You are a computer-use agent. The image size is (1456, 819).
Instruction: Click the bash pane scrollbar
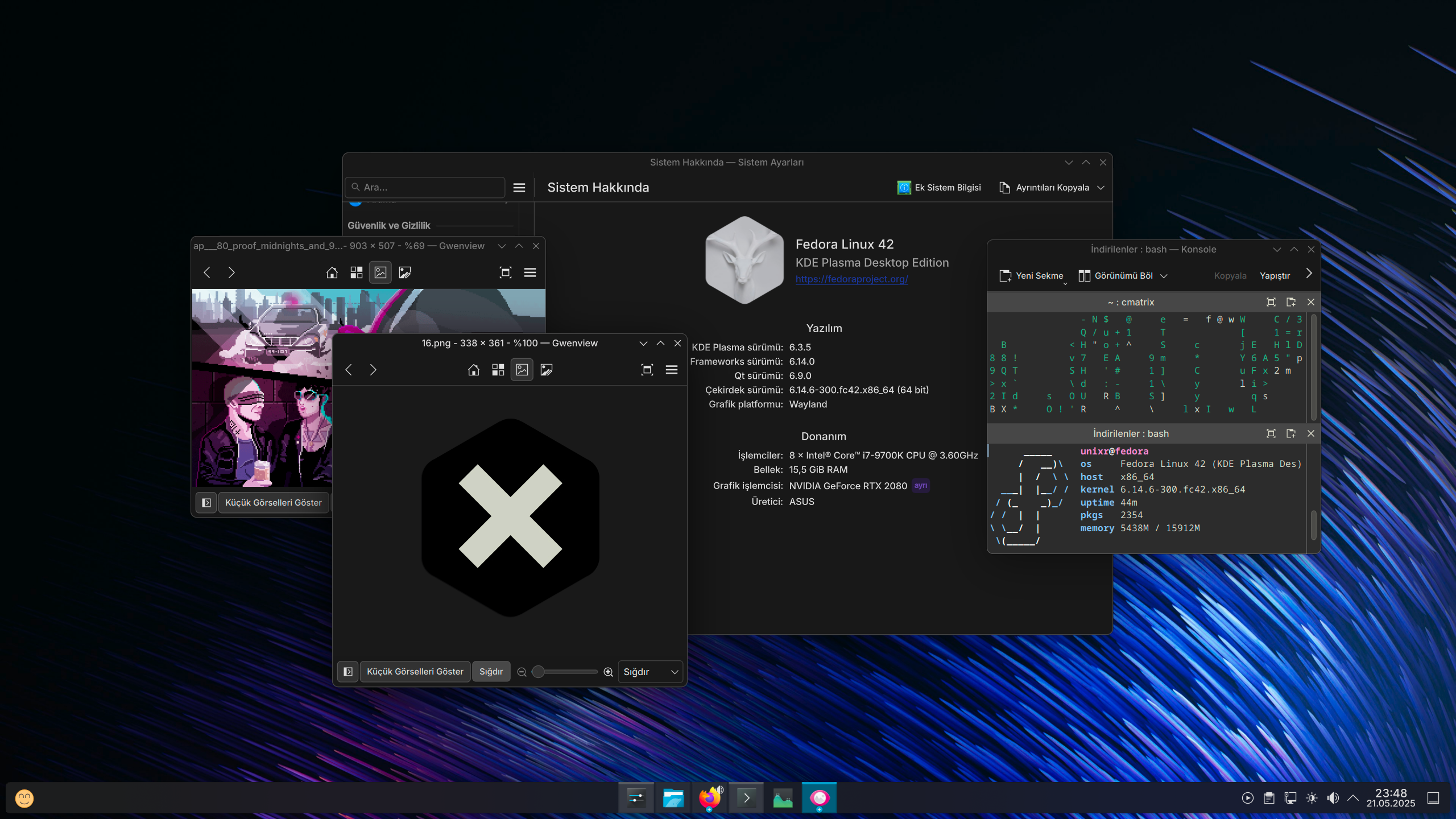1313,525
